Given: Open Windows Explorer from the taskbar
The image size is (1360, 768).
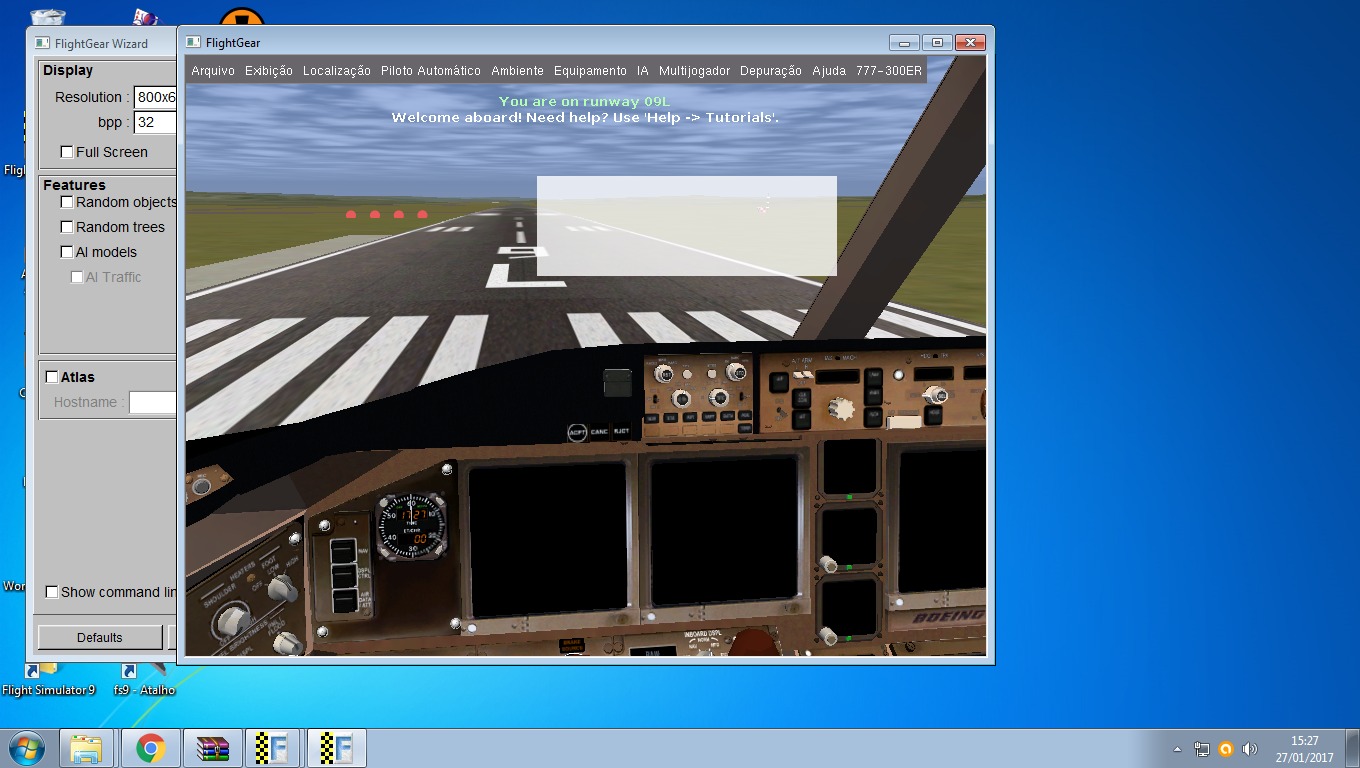Looking at the screenshot, I should coord(87,748).
